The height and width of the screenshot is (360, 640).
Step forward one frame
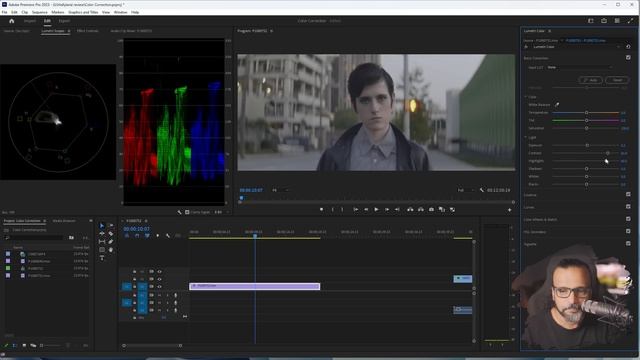point(387,209)
